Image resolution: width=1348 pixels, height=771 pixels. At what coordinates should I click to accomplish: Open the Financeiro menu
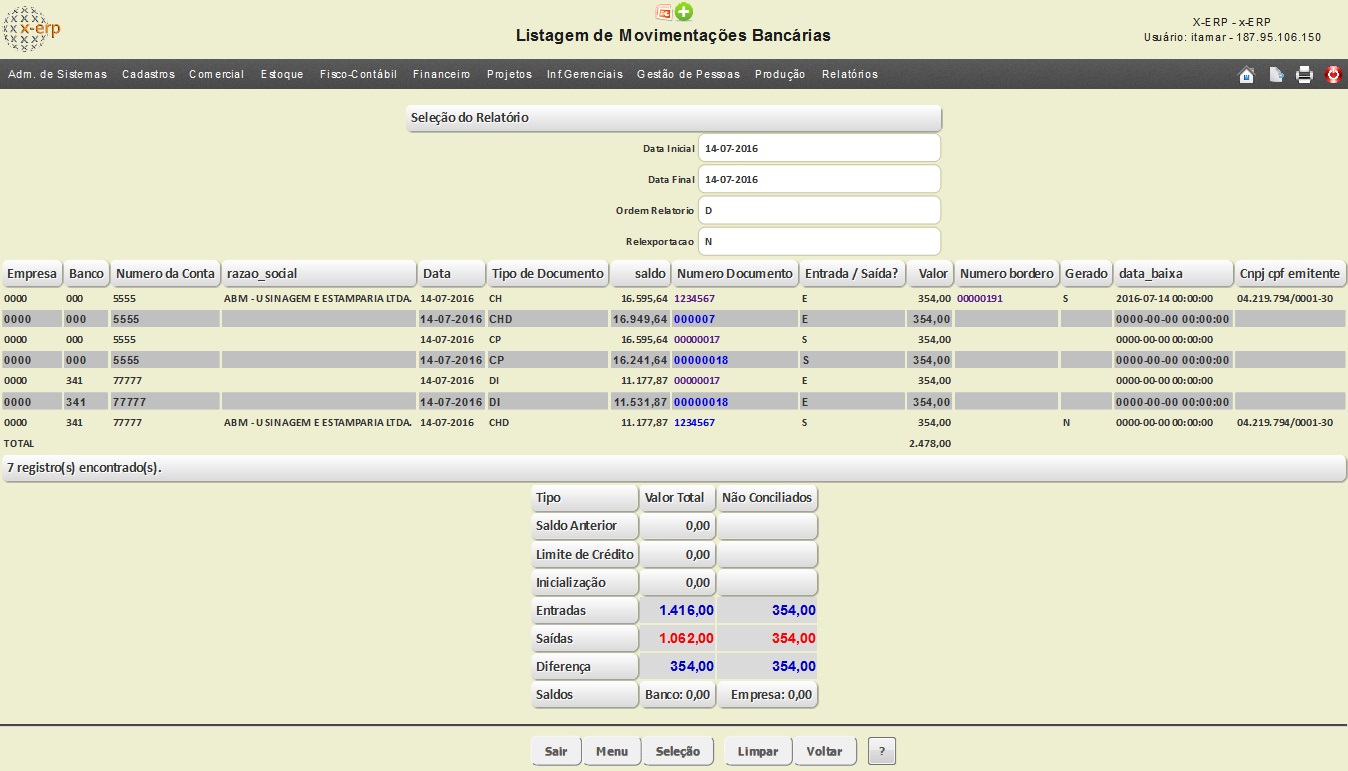(441, 74)
